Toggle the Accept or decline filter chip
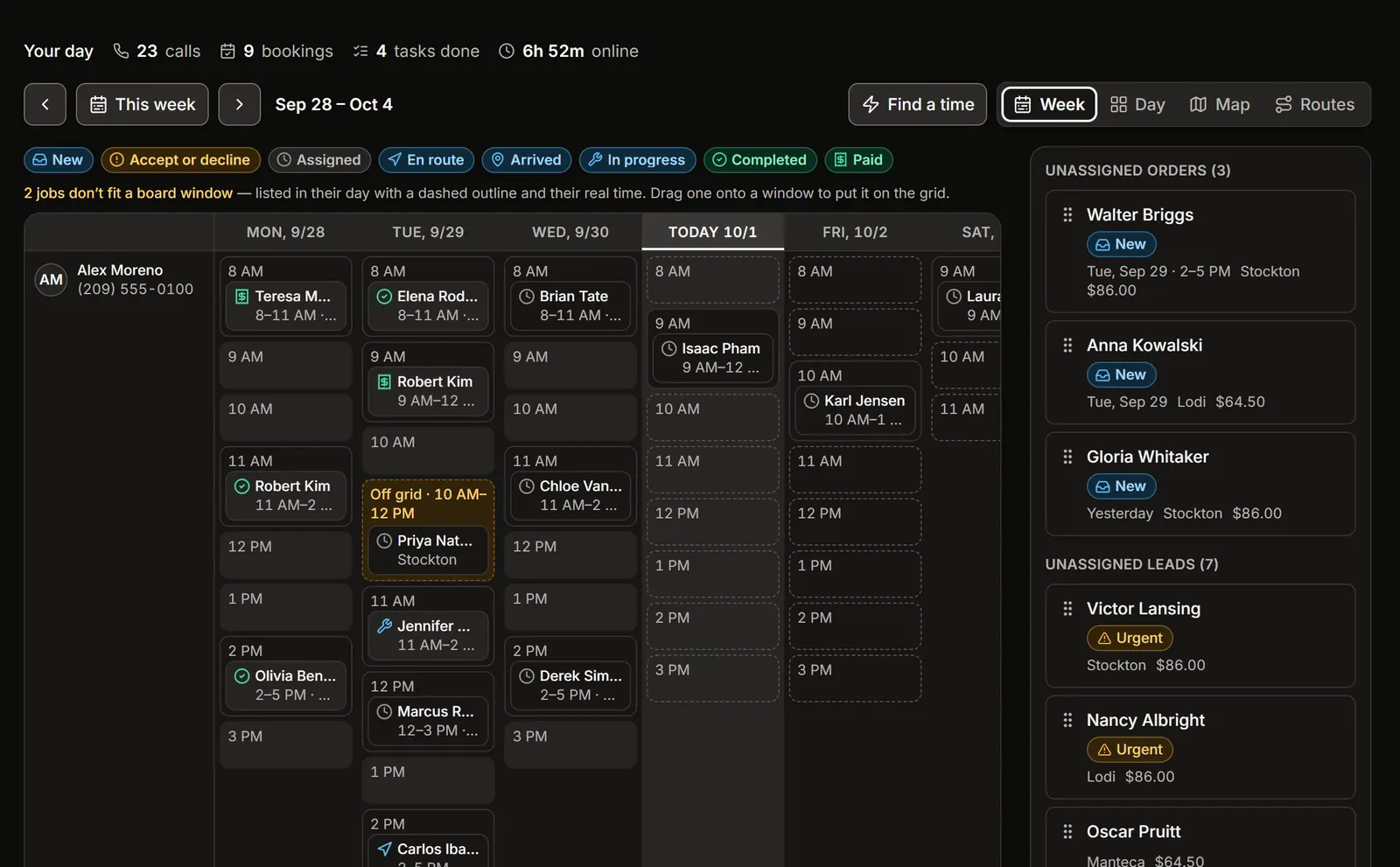1400x867 pixels. (180, 160)
